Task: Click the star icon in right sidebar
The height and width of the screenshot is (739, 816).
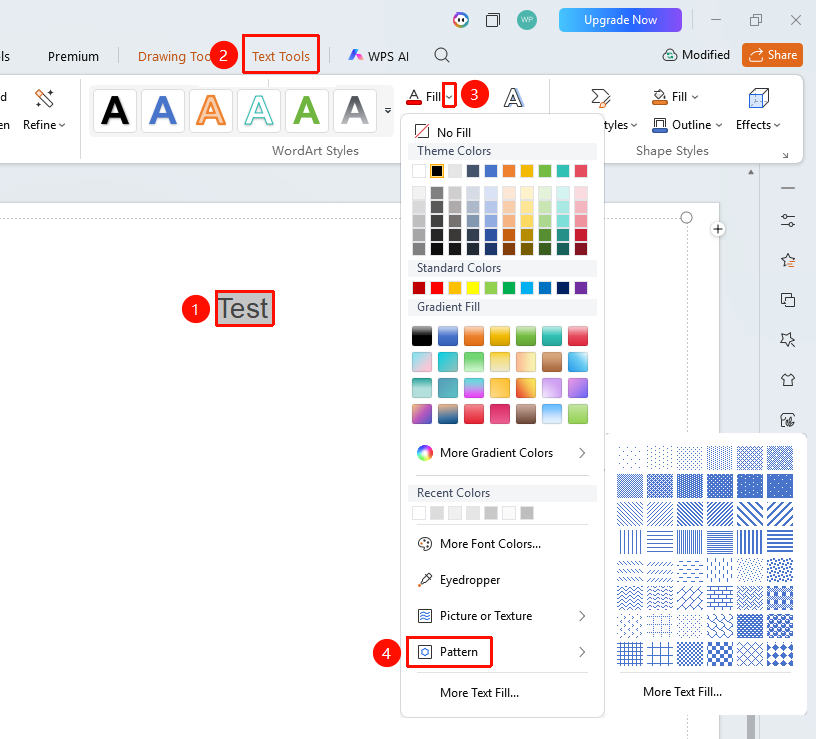Action: pos(788,260)
